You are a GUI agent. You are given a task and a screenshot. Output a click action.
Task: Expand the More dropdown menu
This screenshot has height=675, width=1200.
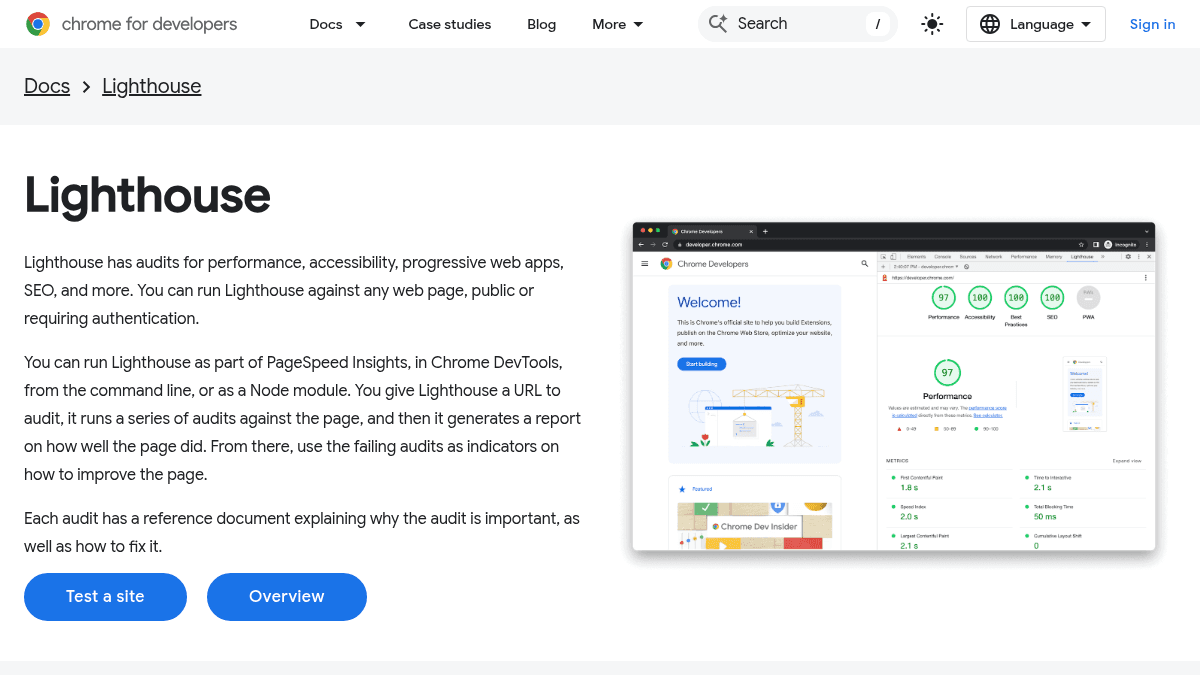(618, 24)
